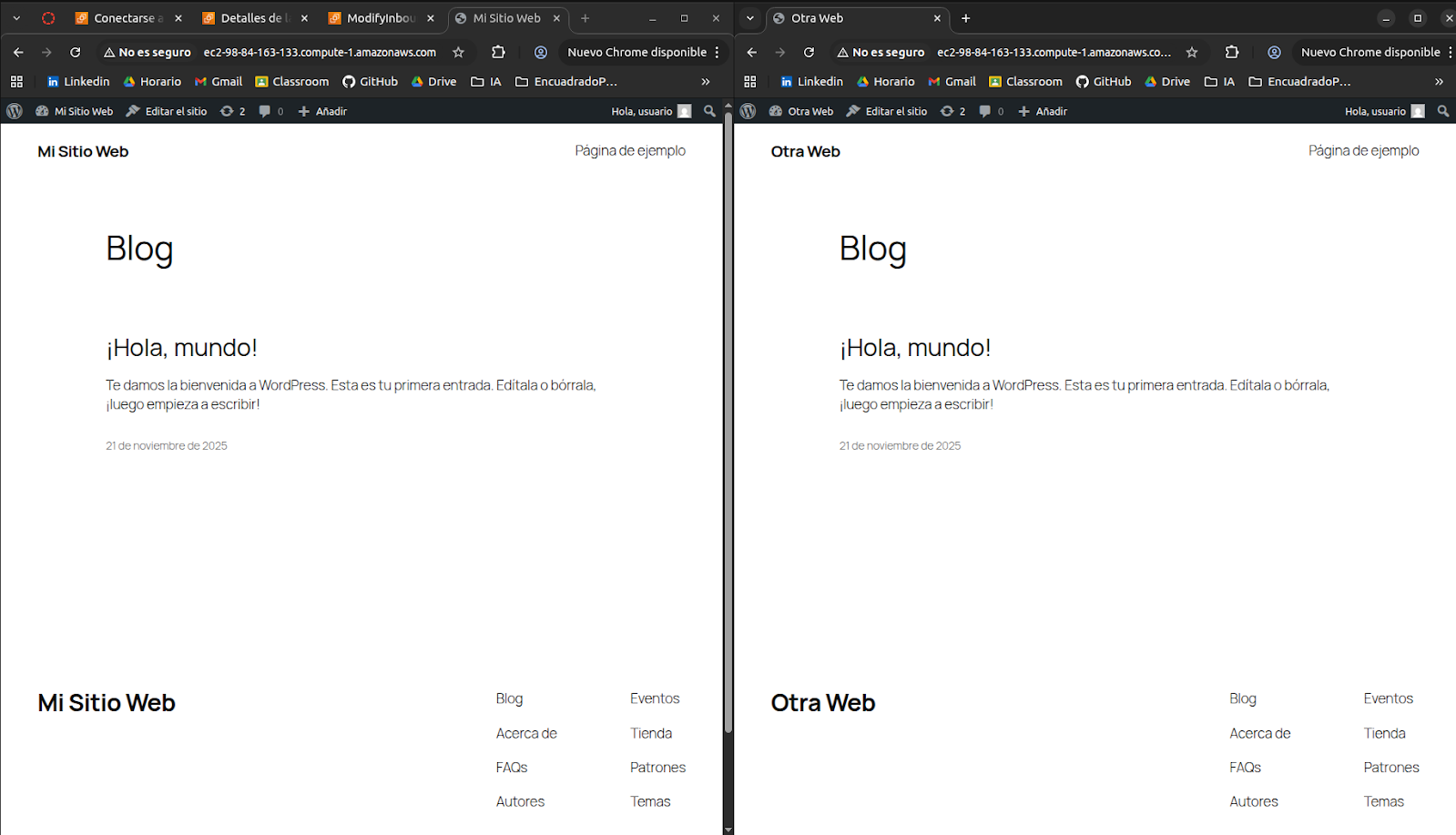Open the Patrones footer link on Otra Web
The image size is (1456, 835).
[1391, 768]
